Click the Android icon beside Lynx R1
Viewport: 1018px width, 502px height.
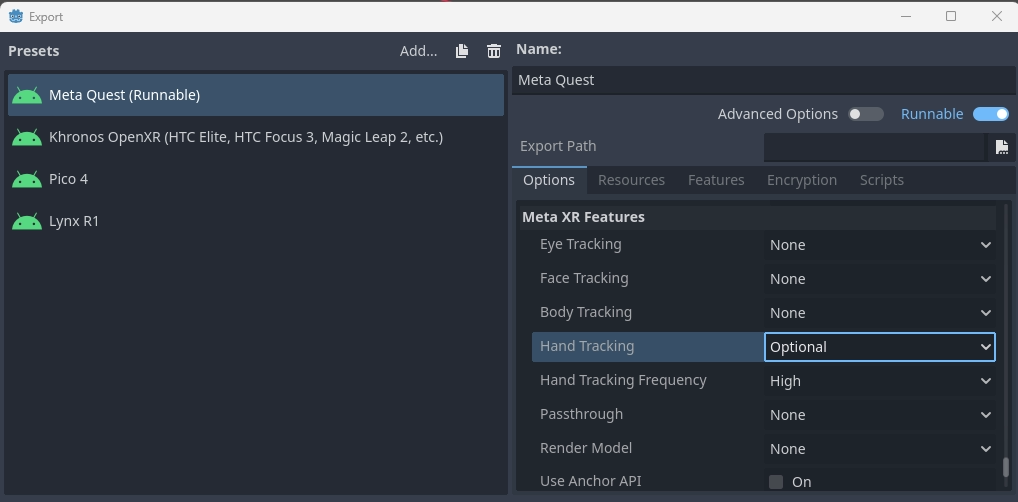(x=27, y=221)
